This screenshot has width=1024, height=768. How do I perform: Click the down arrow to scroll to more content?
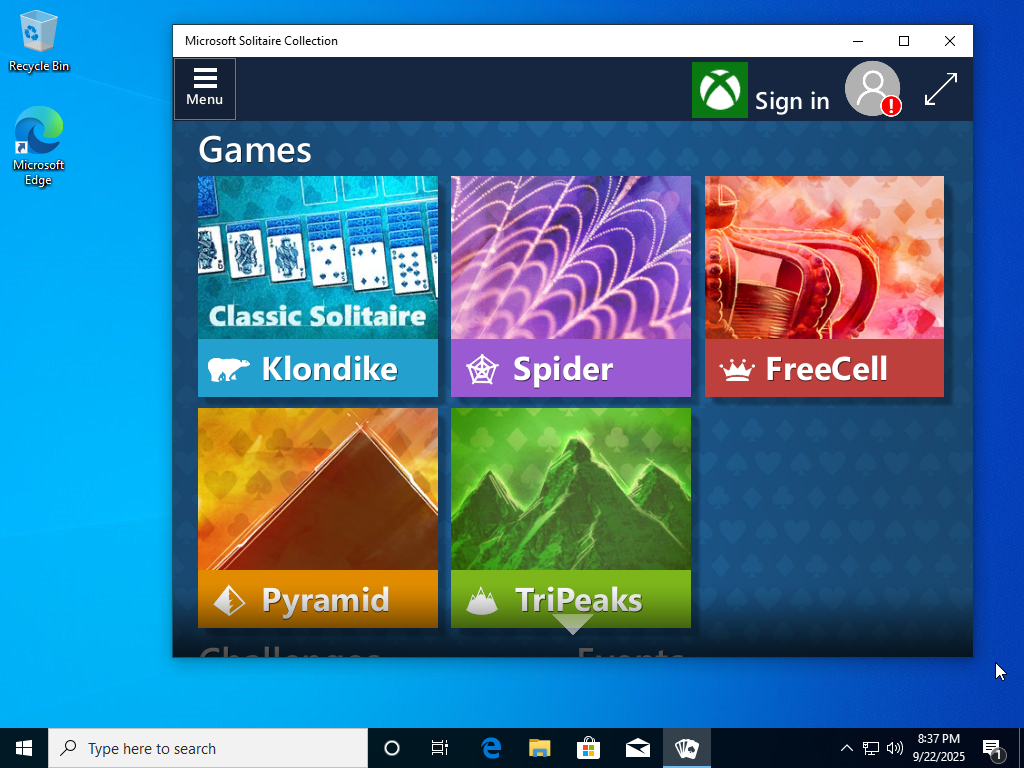572,625
